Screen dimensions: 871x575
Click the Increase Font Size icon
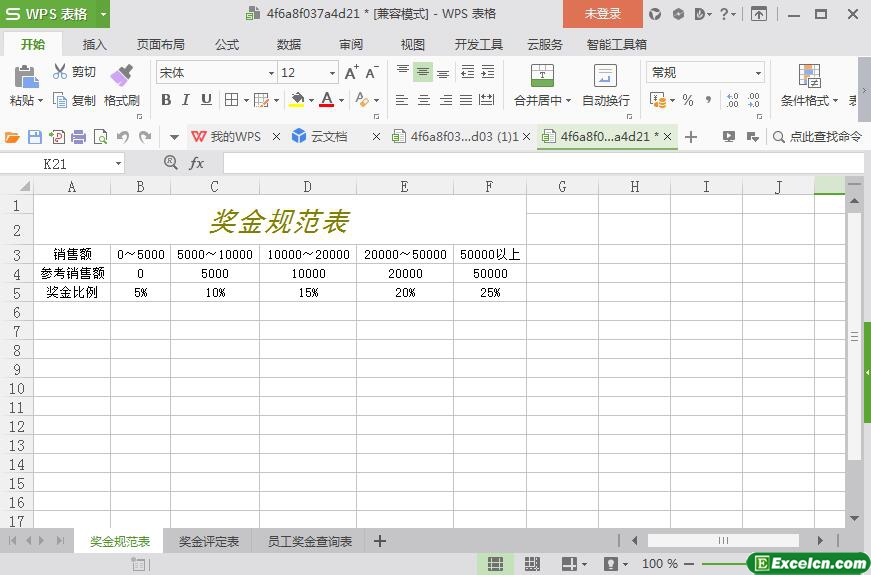pos(351,73)
